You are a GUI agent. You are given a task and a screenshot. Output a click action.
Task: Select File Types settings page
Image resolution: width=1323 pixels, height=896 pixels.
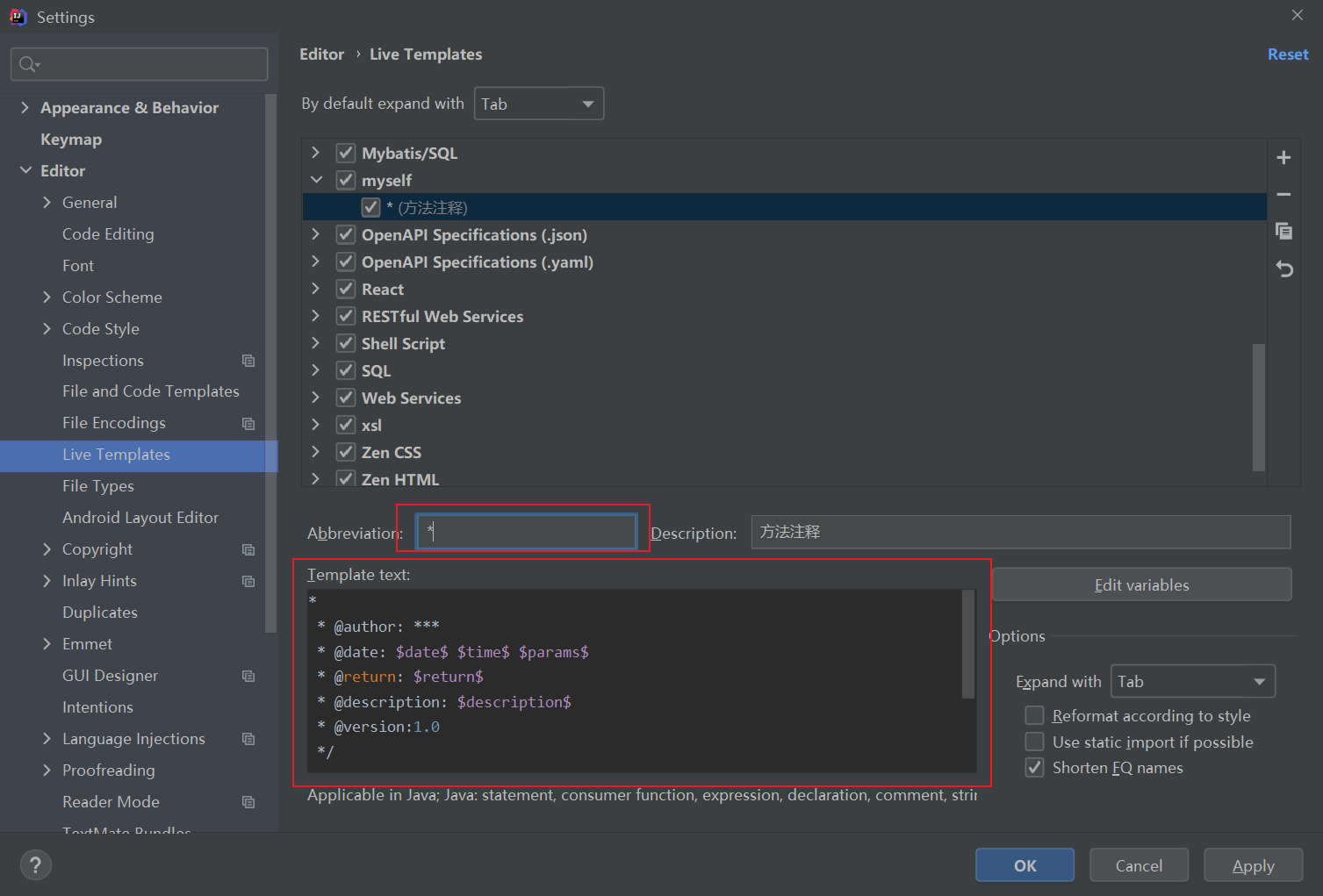click(x=98, y=486)
